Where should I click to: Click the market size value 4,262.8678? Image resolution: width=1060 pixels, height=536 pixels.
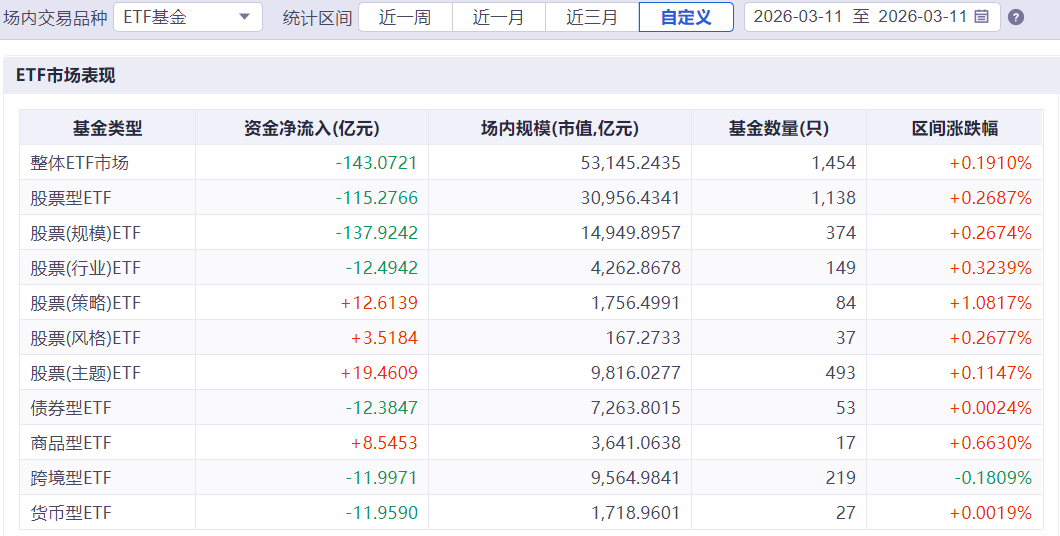point(635,268)
